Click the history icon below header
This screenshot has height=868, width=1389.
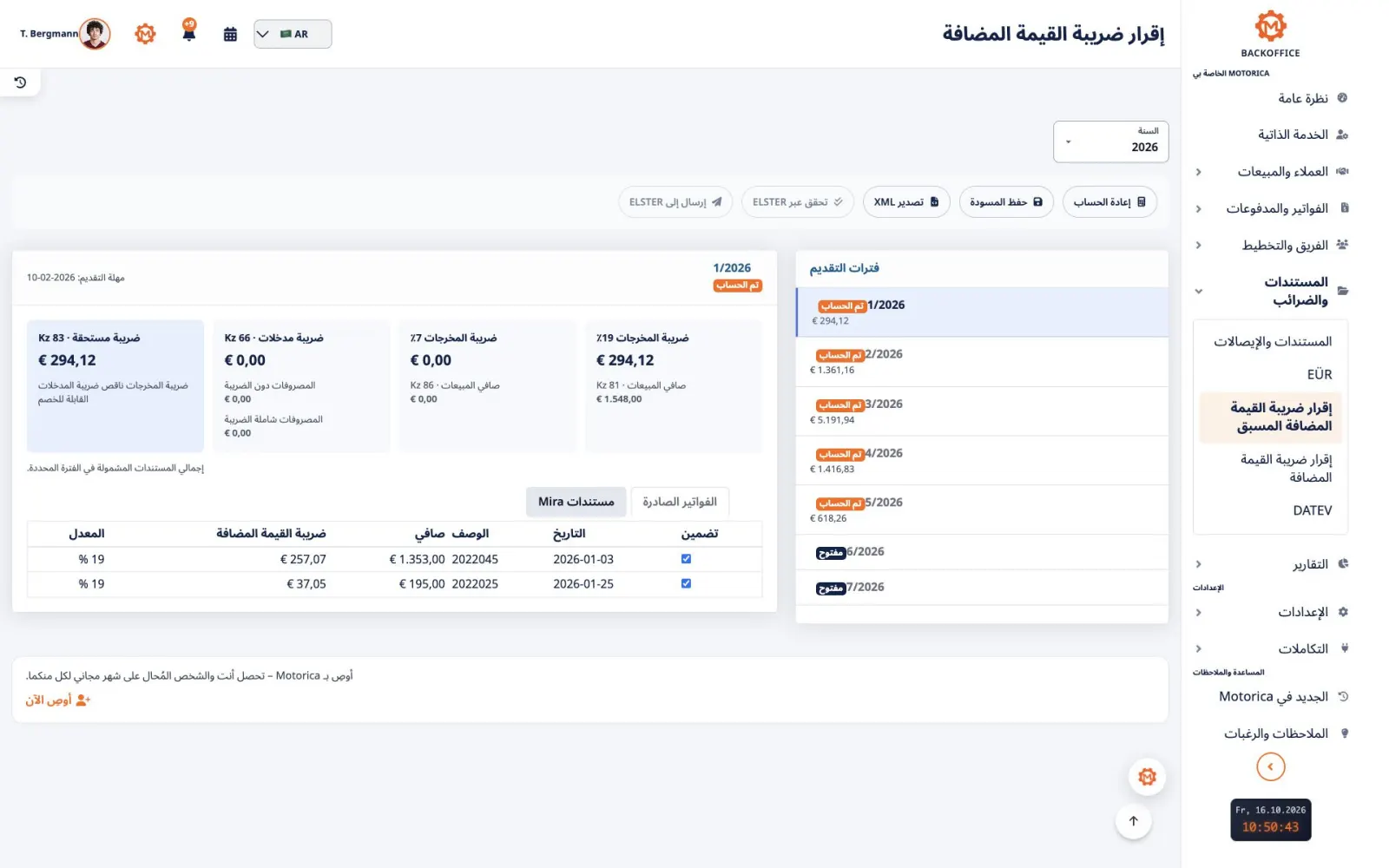point(20,82)
